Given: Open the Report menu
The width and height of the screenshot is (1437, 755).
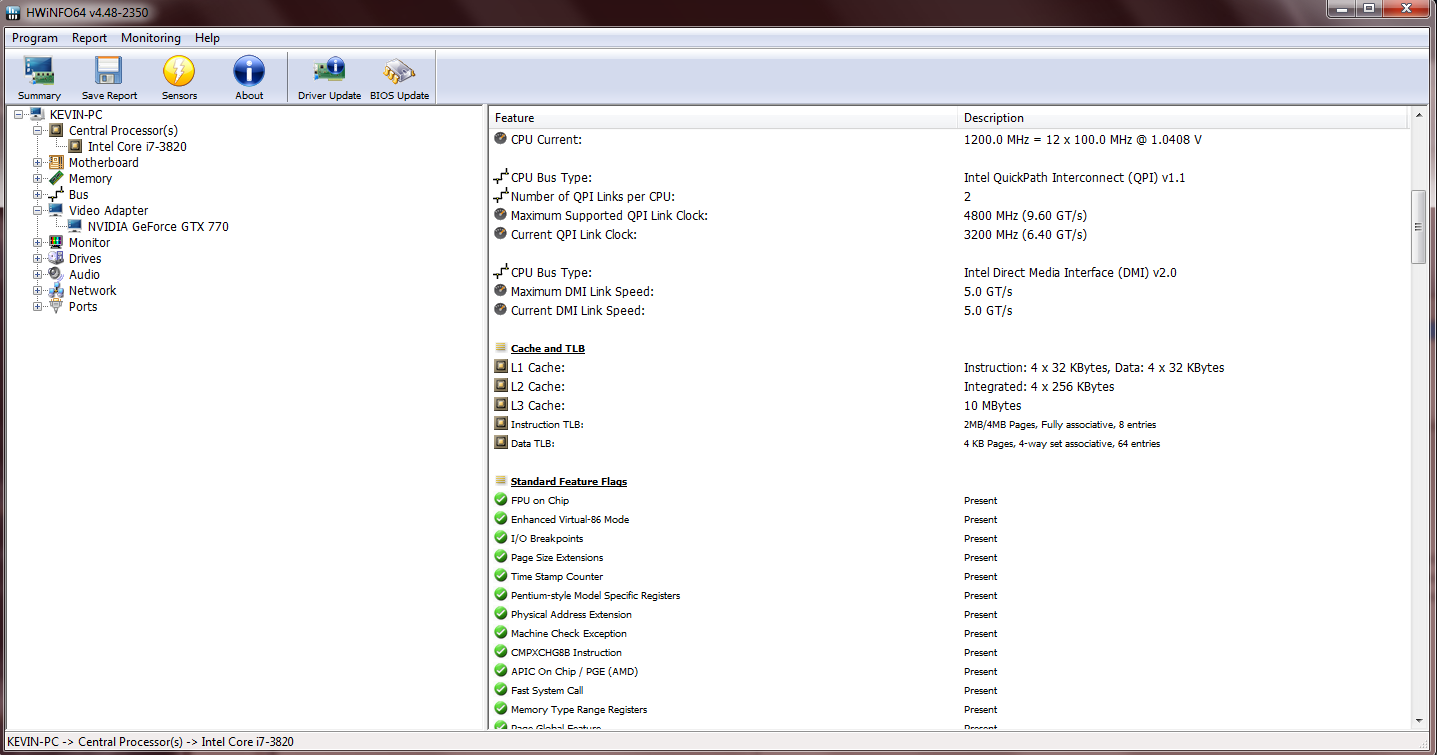Looking at the screenshot, I should tap(89, 38).
